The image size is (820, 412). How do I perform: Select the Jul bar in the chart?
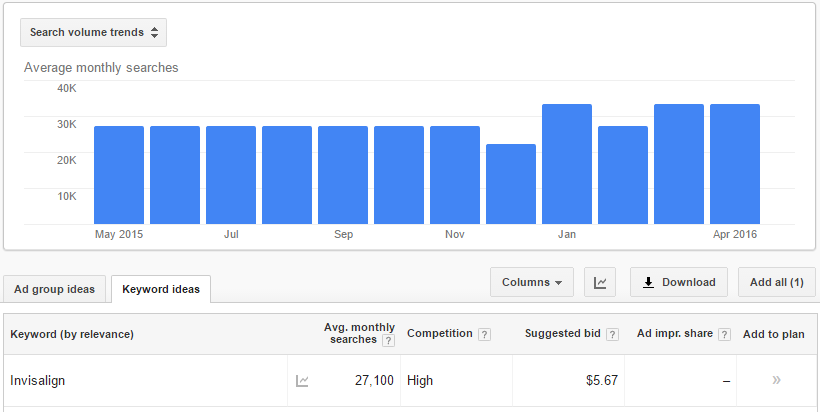tap(231, 175)
